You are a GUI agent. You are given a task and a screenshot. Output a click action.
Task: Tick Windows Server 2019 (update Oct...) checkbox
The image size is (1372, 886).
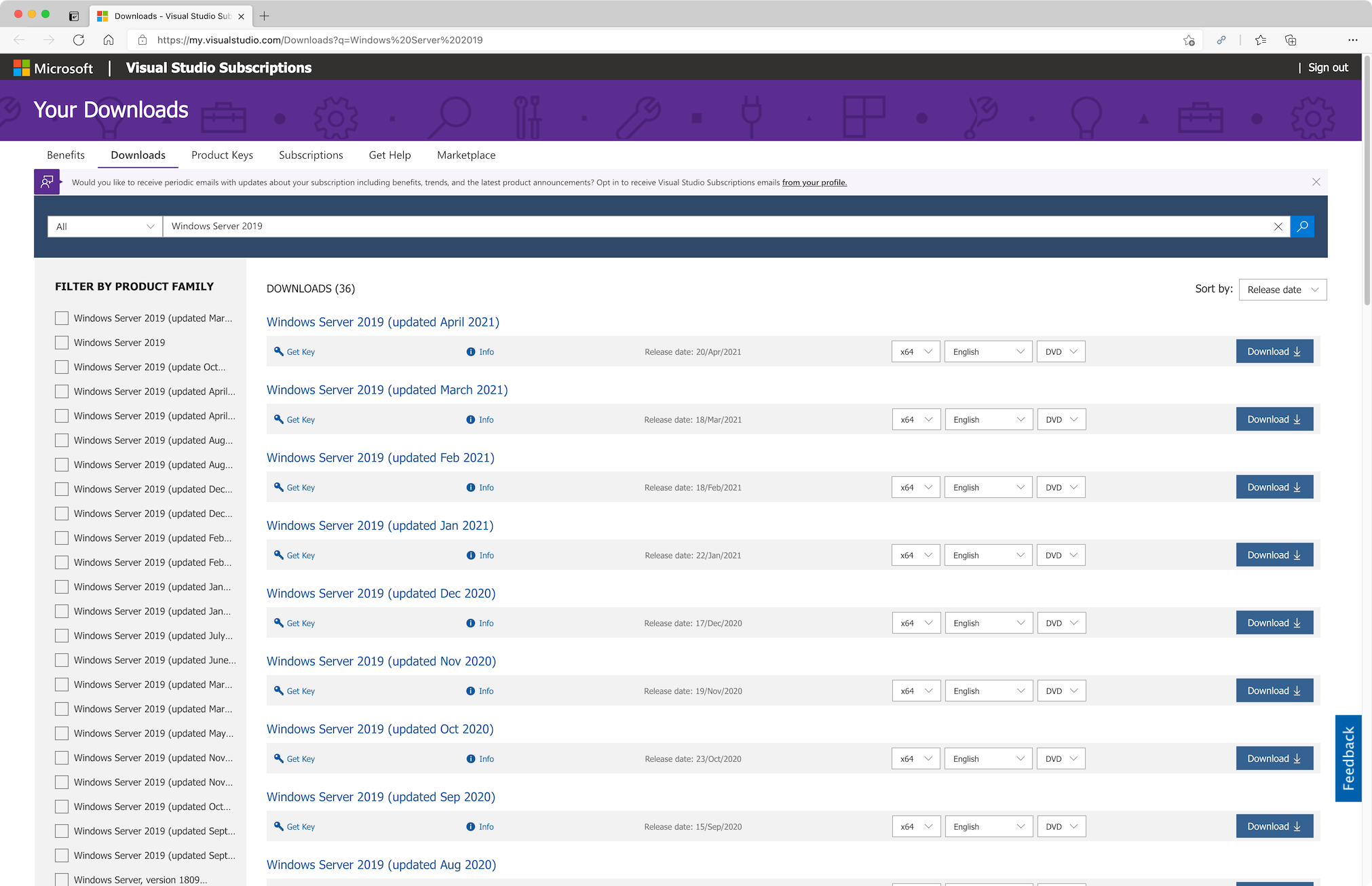point(62,367)
